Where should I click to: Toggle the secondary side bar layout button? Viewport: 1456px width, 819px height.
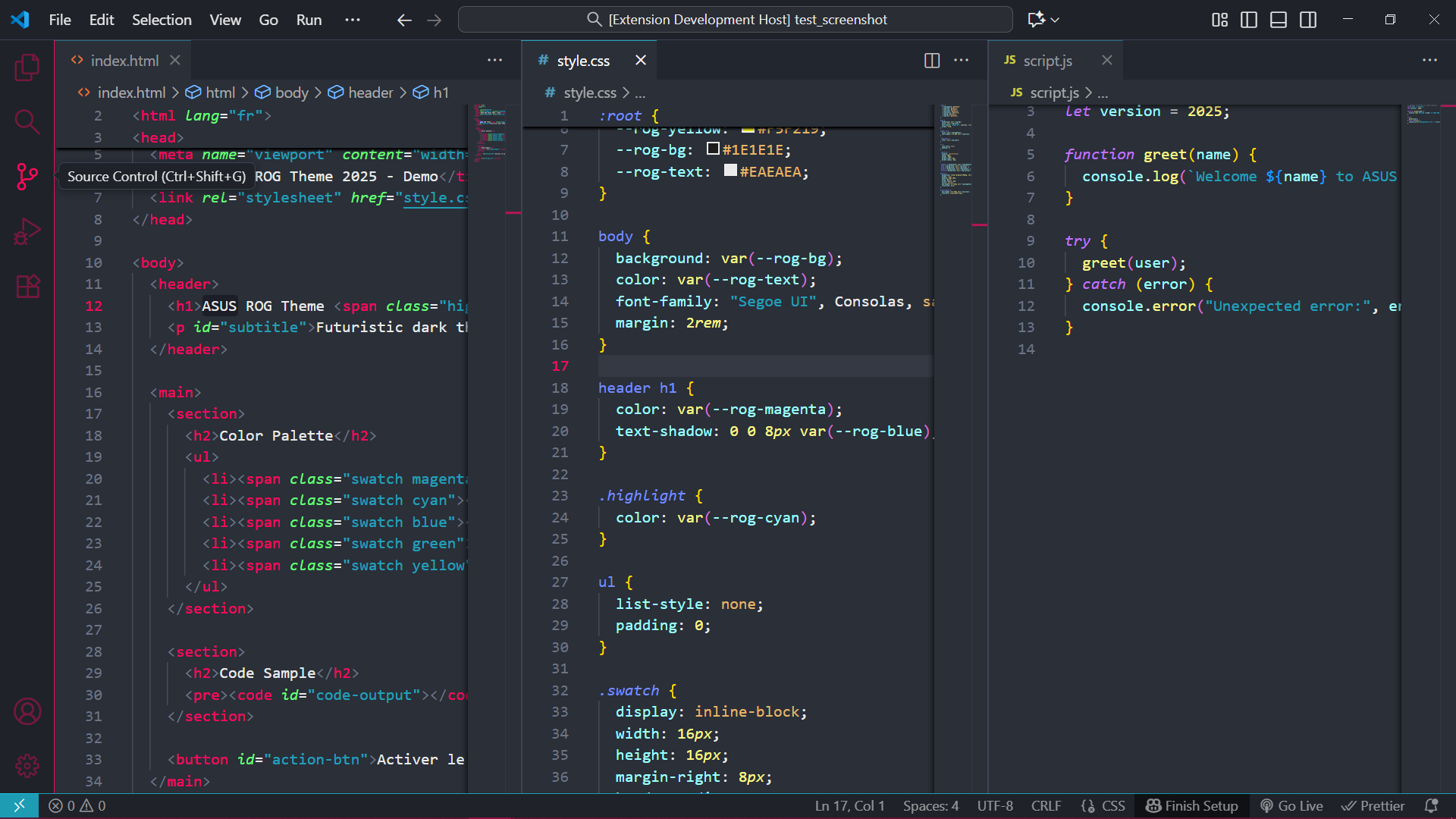click(x=1308, y=20)
